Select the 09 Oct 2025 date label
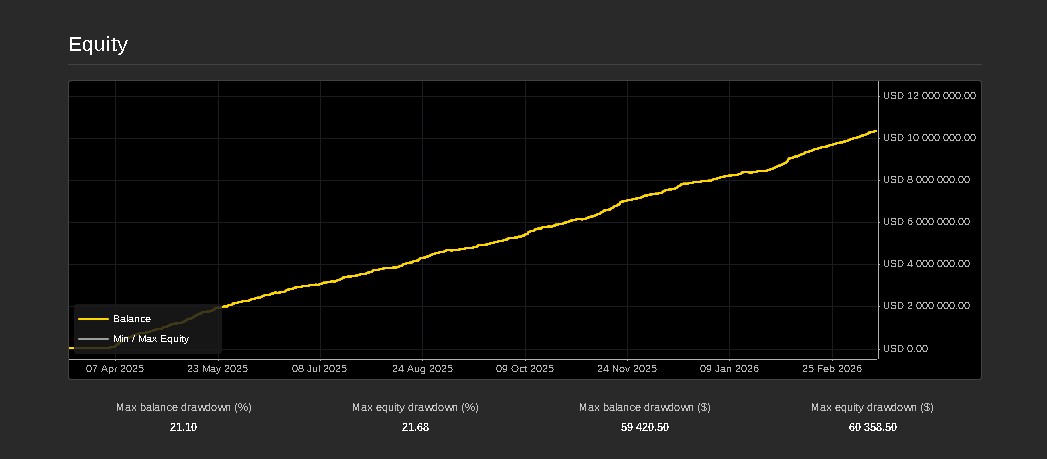Screen dimensions: 1047x459 (525, 369)
